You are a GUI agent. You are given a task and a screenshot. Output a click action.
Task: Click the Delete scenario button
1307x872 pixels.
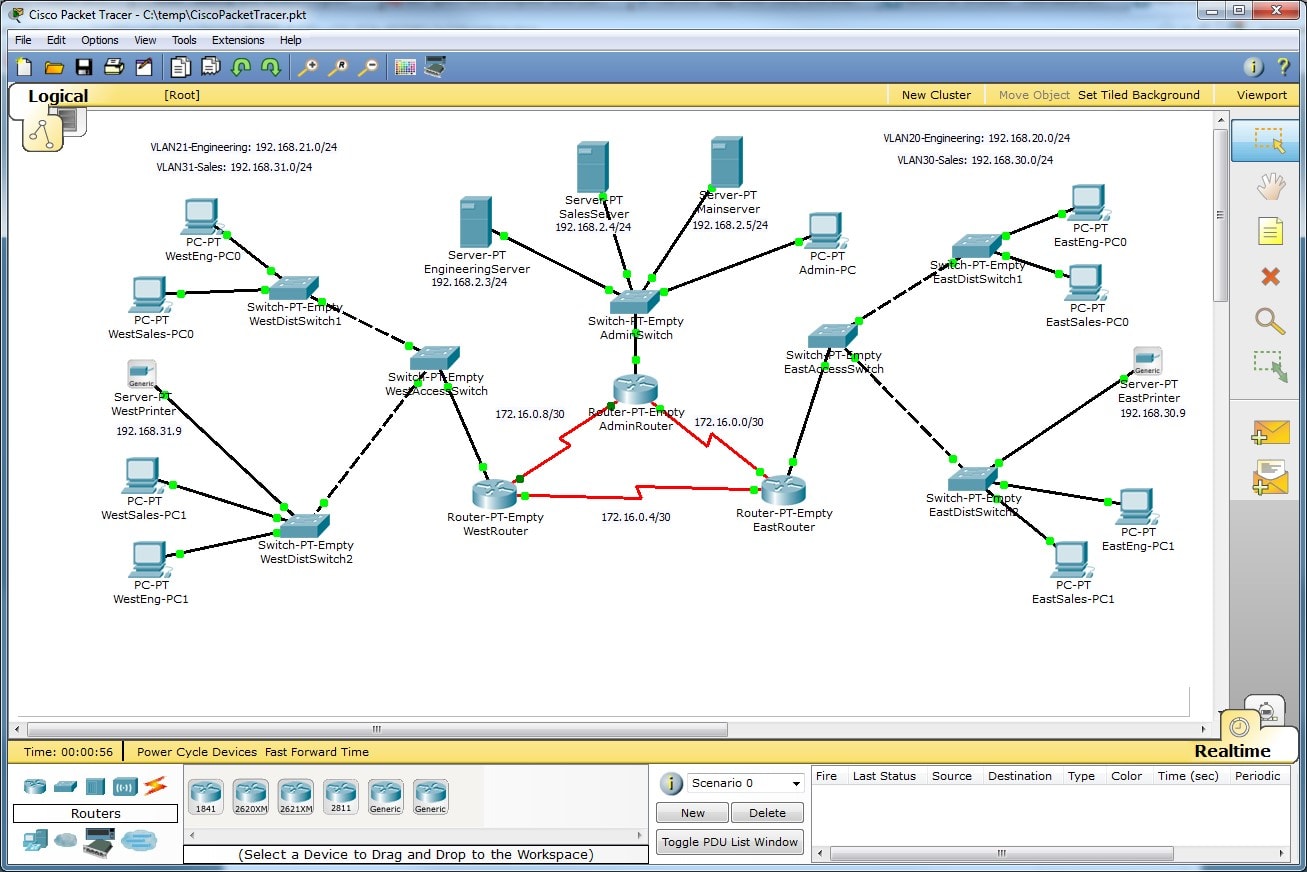click(x=767, y=813)
